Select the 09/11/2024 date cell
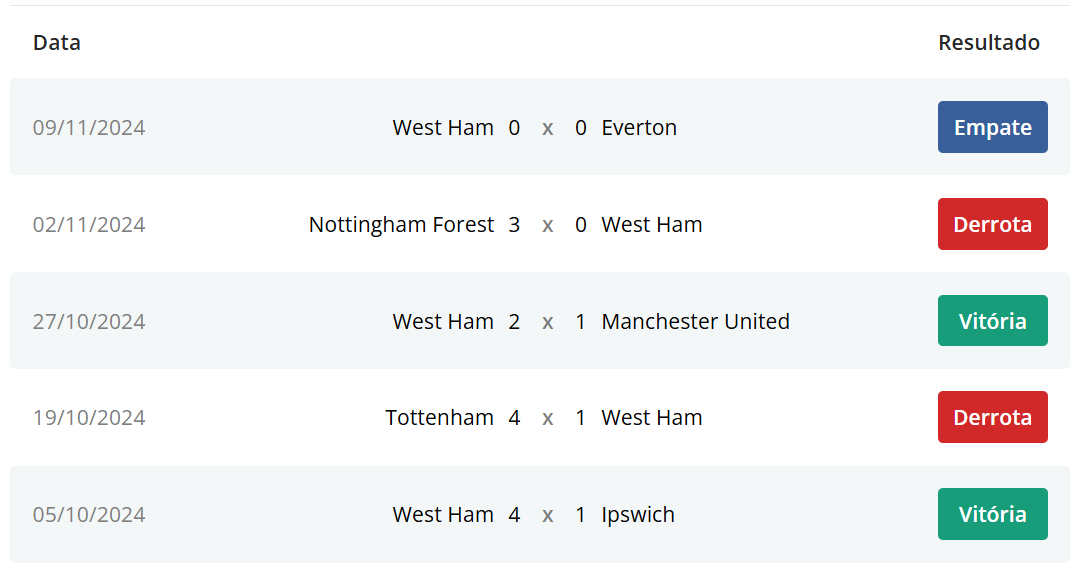 pos(89,128)
